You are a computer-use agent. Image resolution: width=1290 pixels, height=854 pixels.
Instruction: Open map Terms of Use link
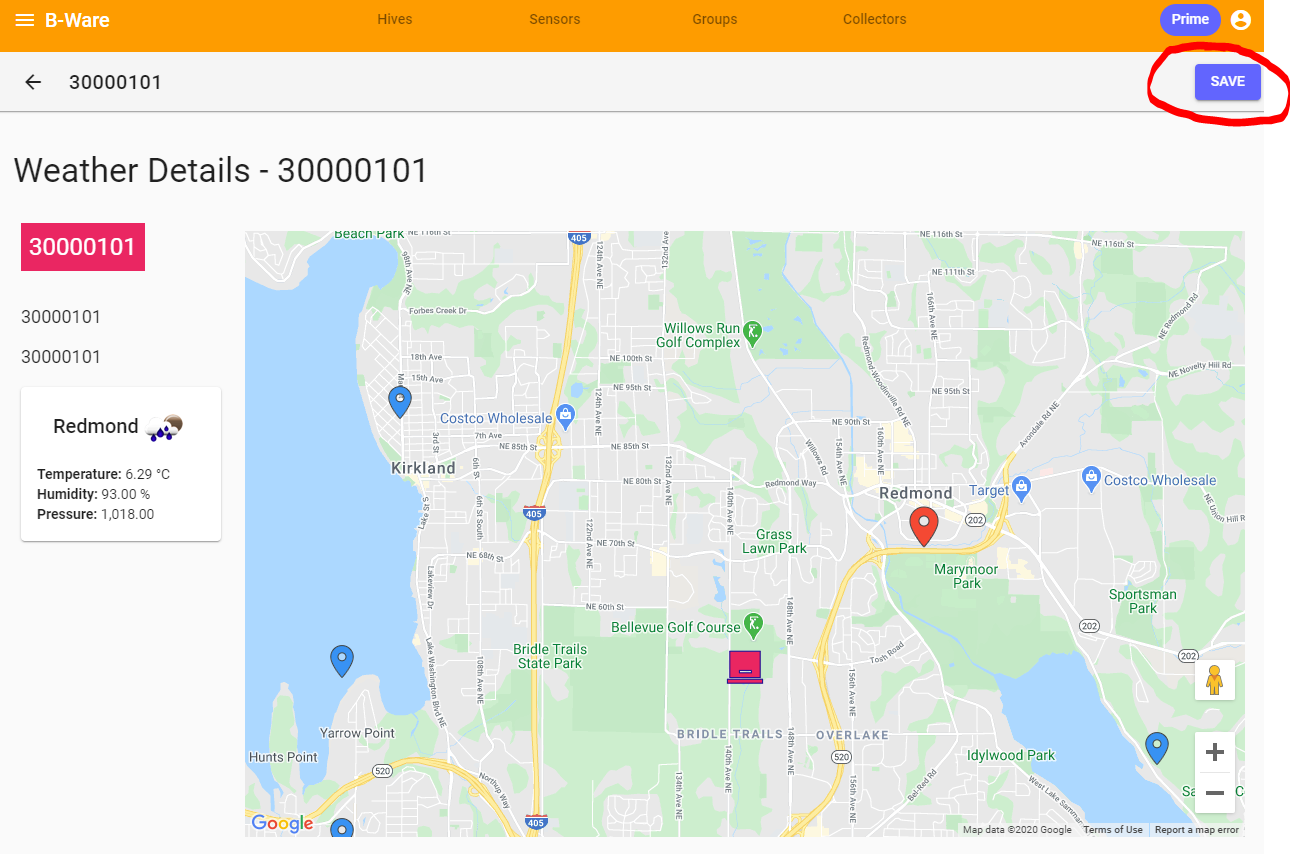click(x=1113, y=830)
